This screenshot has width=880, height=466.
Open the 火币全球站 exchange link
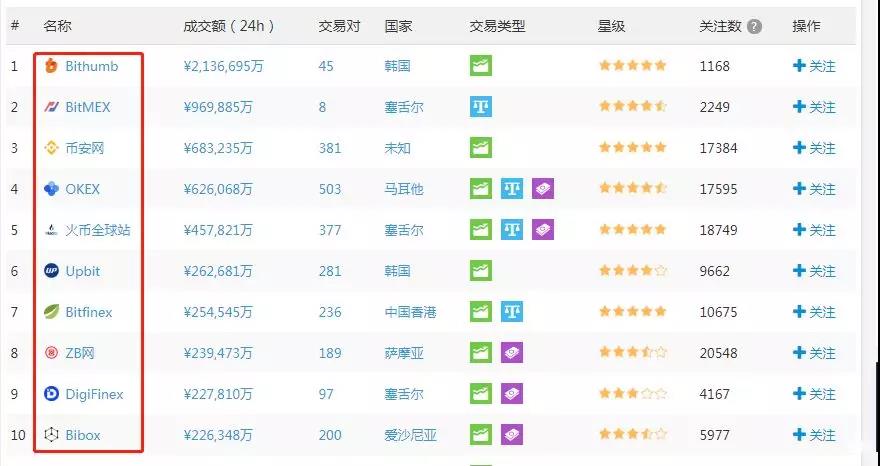[x=98, y=230]
